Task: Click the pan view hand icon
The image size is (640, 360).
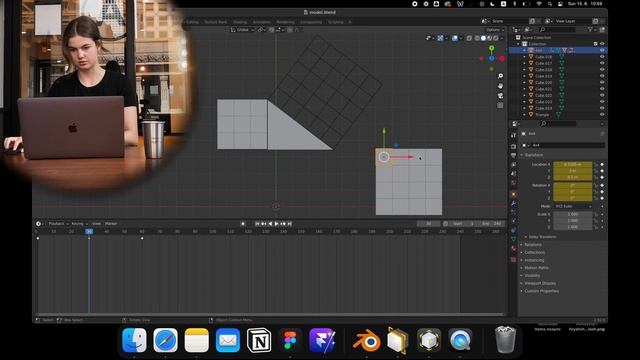Action: [500, 86]
